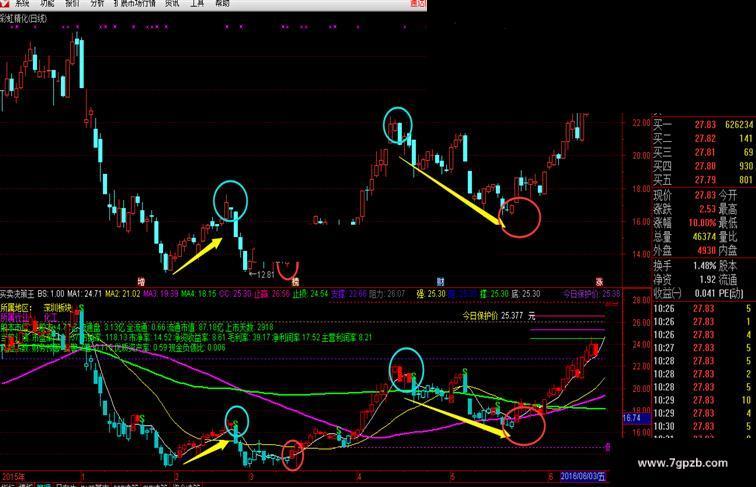756x487 pixels.
Task: Open the 扩展市场行情 menu
Action: (135, 3)
